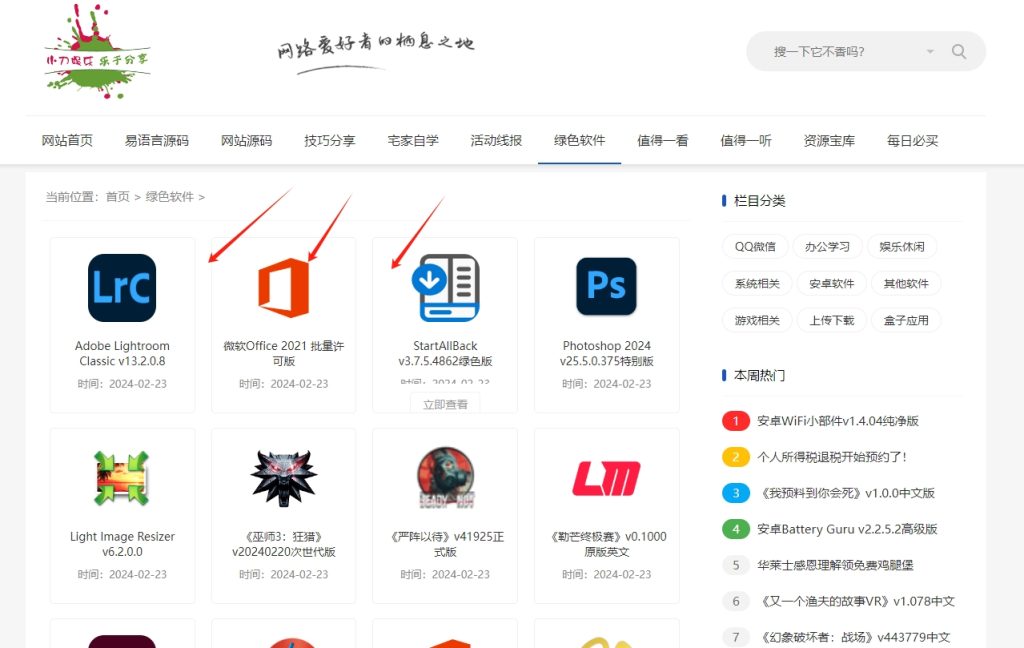Open hot item 《幻象破坏者：战场》v443779中文
The width and height of the screenshot is (1024, 648).
click(854, 637)
